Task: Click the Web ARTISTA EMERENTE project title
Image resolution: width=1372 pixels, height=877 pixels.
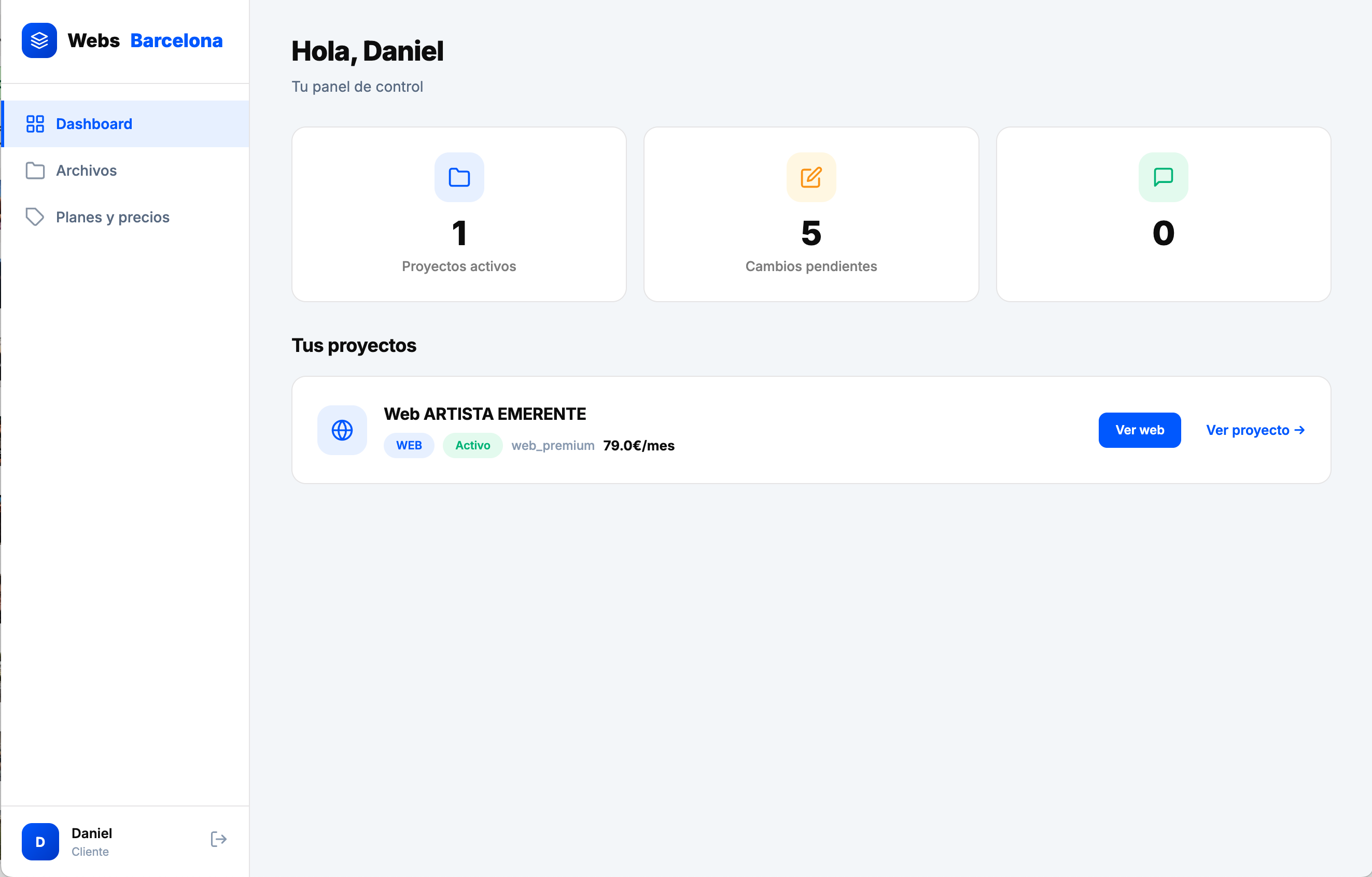Action: coord(484,414)
